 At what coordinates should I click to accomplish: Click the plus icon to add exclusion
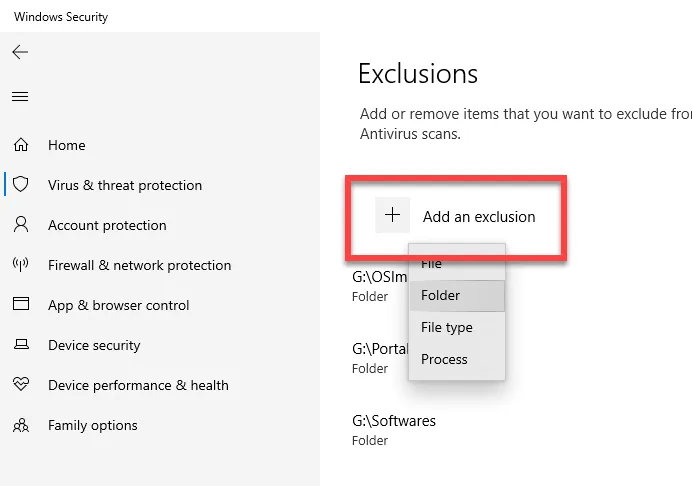coord(392,215)
